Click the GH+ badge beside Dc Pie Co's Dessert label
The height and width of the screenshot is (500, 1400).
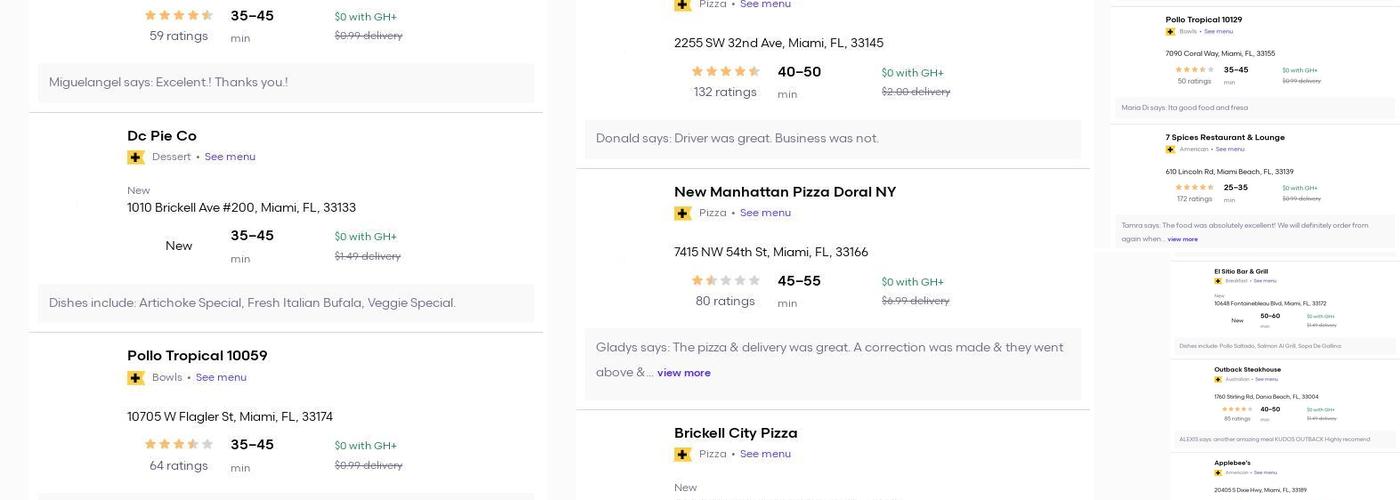(136, 157)
